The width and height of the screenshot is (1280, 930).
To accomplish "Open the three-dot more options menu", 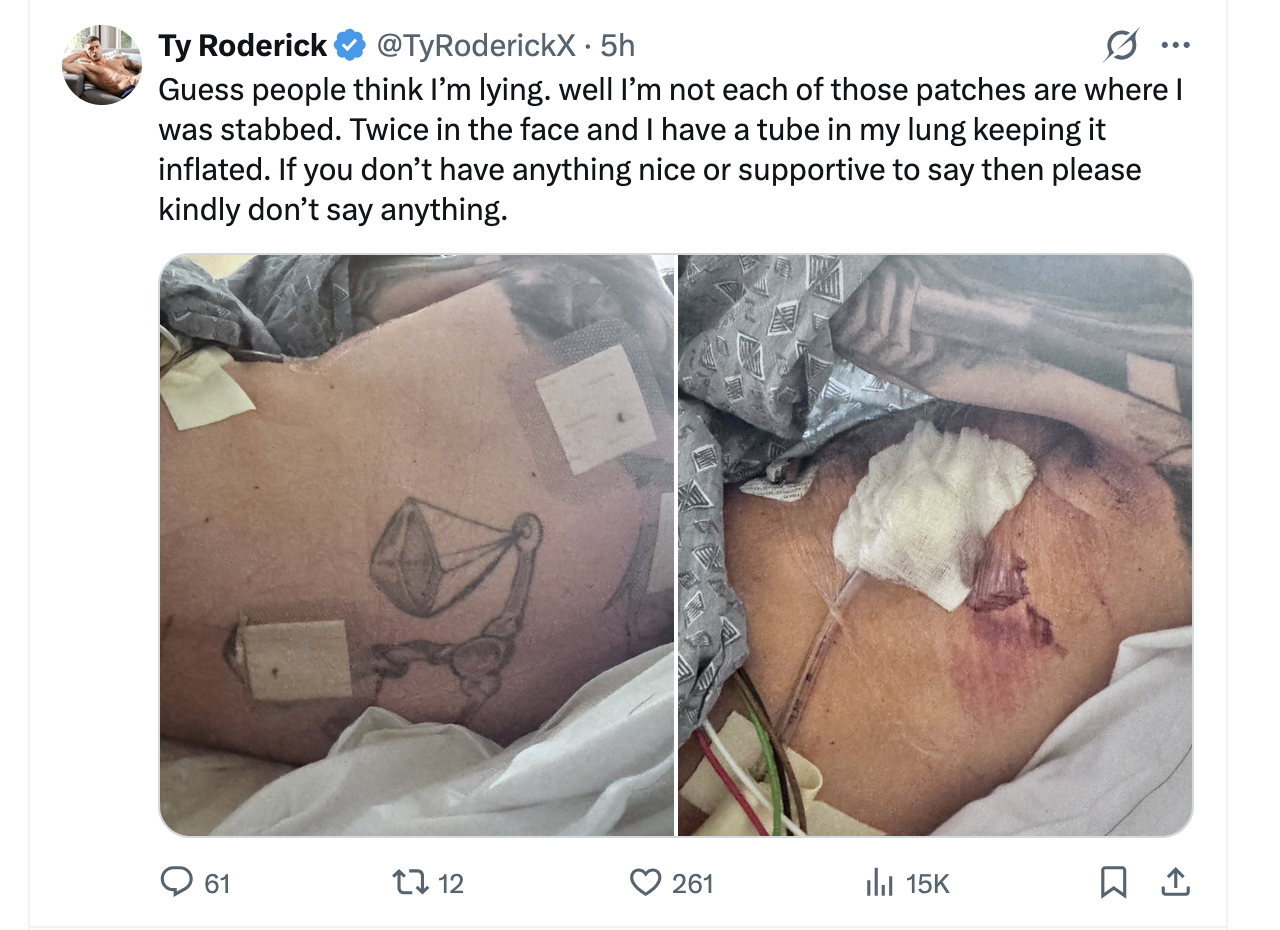I will [x=1174, y=46].
